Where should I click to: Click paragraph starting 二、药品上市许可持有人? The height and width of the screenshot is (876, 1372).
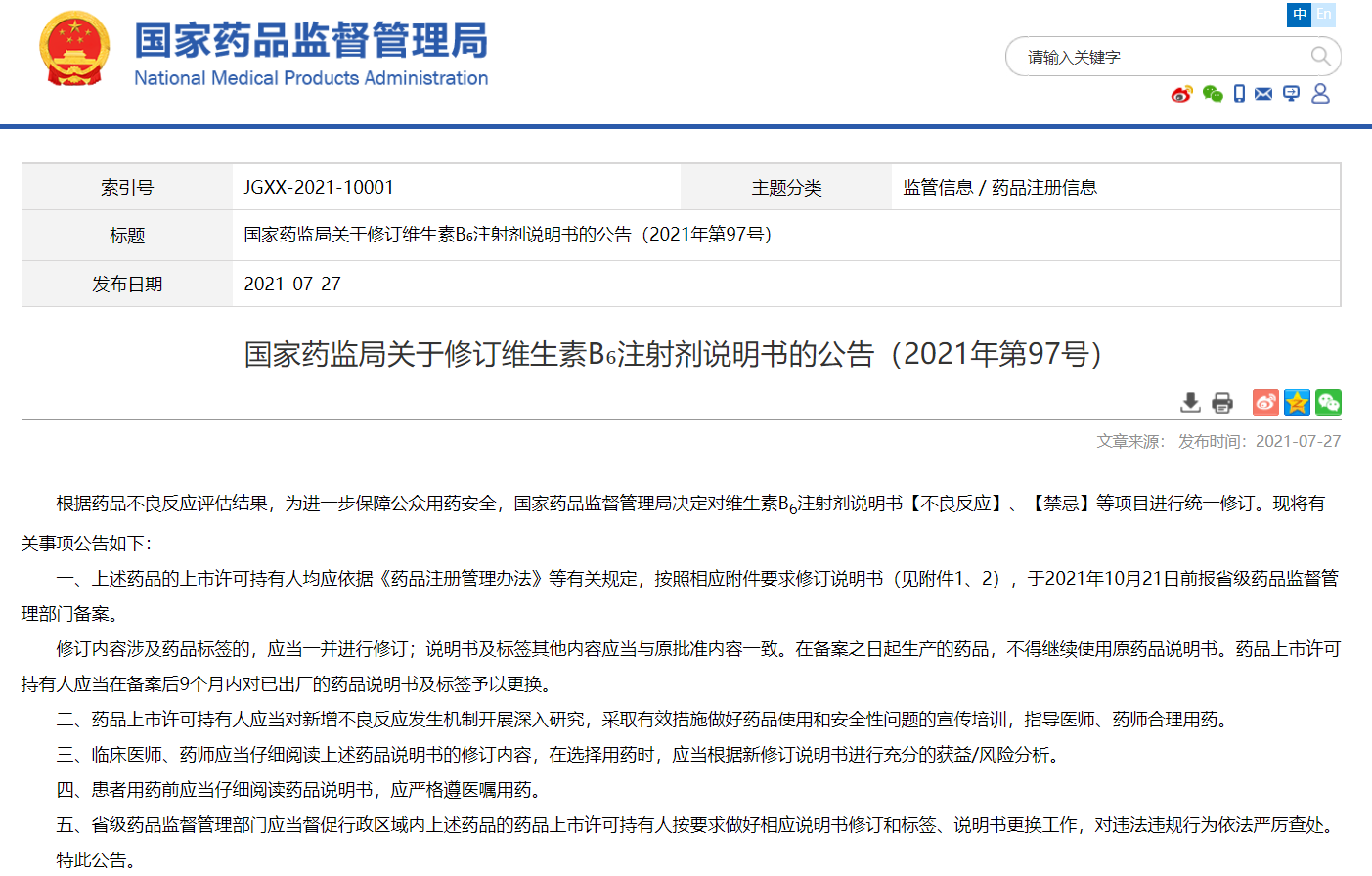coord(645,720)
